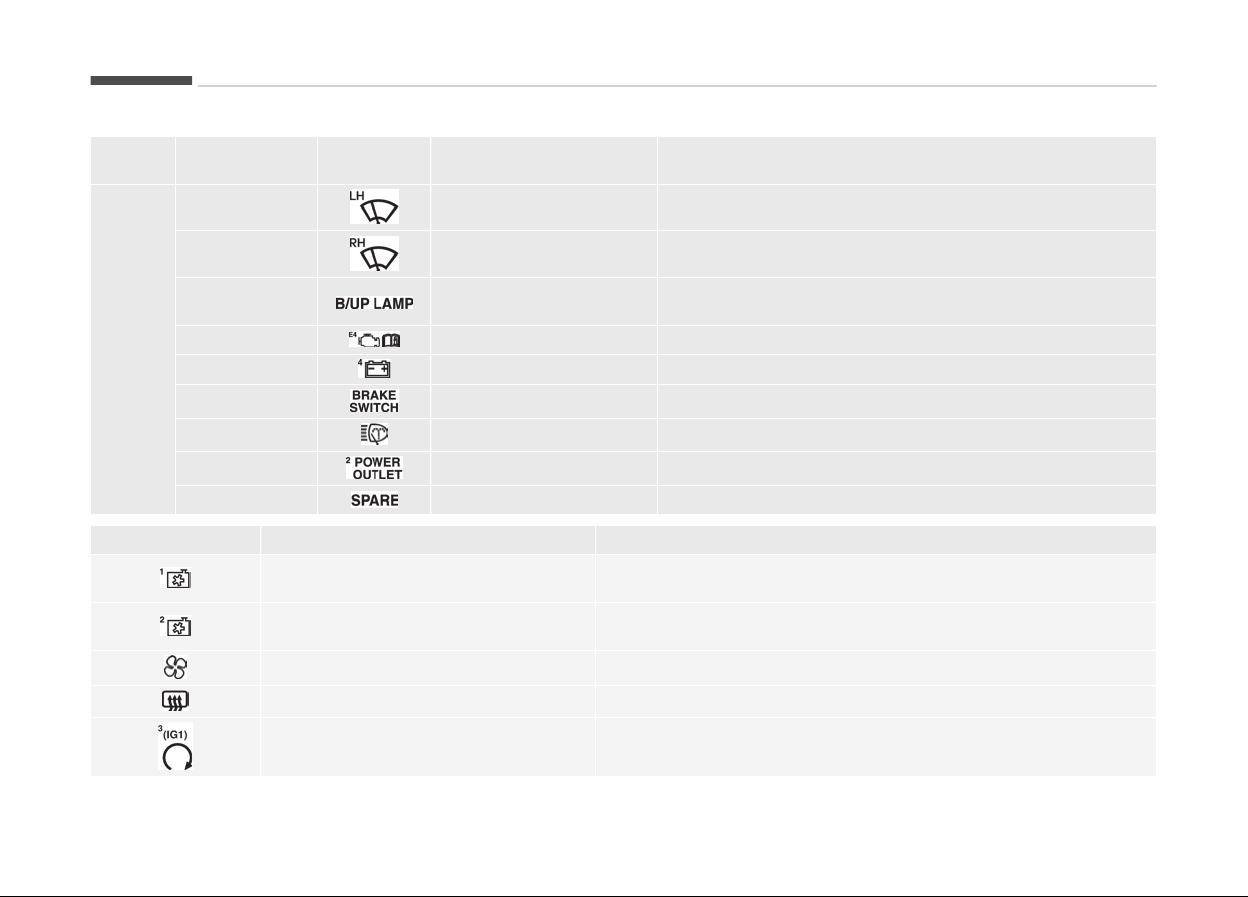1248x897 pixels.
Task: Click the circular arrow under IG1
Action: point(177,757)
